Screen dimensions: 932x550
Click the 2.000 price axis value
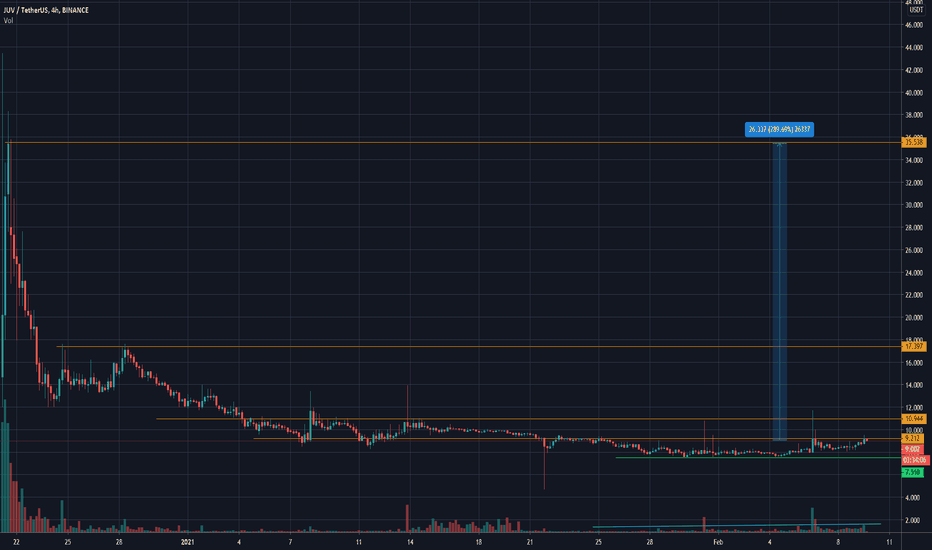(914, 520)
